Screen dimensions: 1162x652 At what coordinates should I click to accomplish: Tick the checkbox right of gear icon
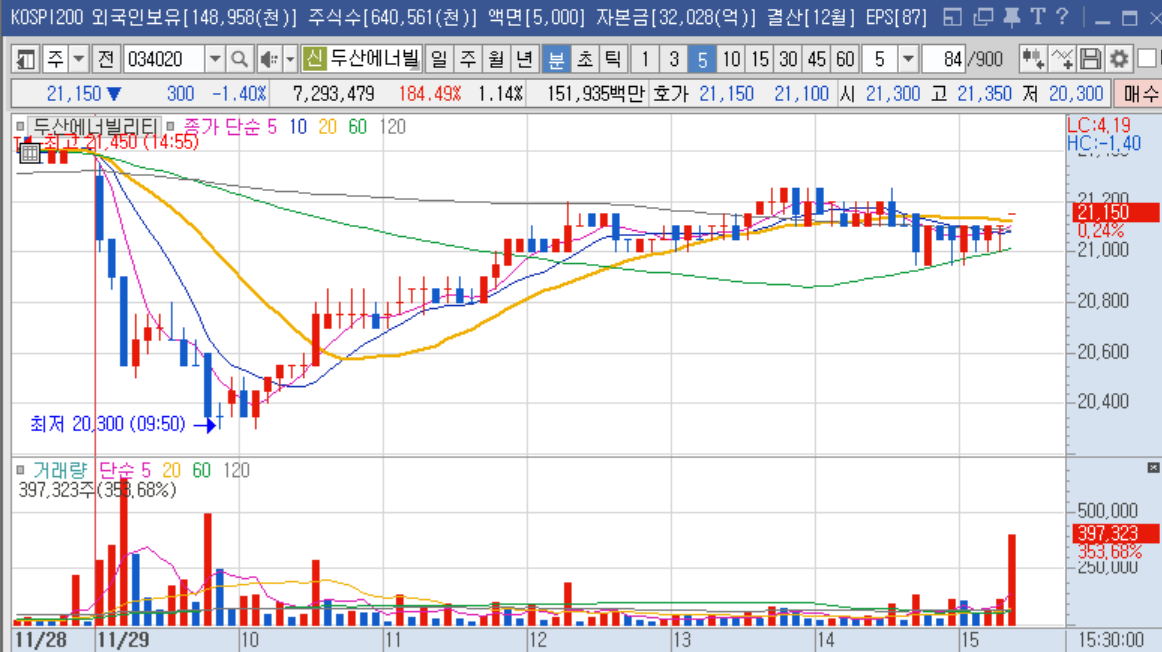(x=1146, y=59)
